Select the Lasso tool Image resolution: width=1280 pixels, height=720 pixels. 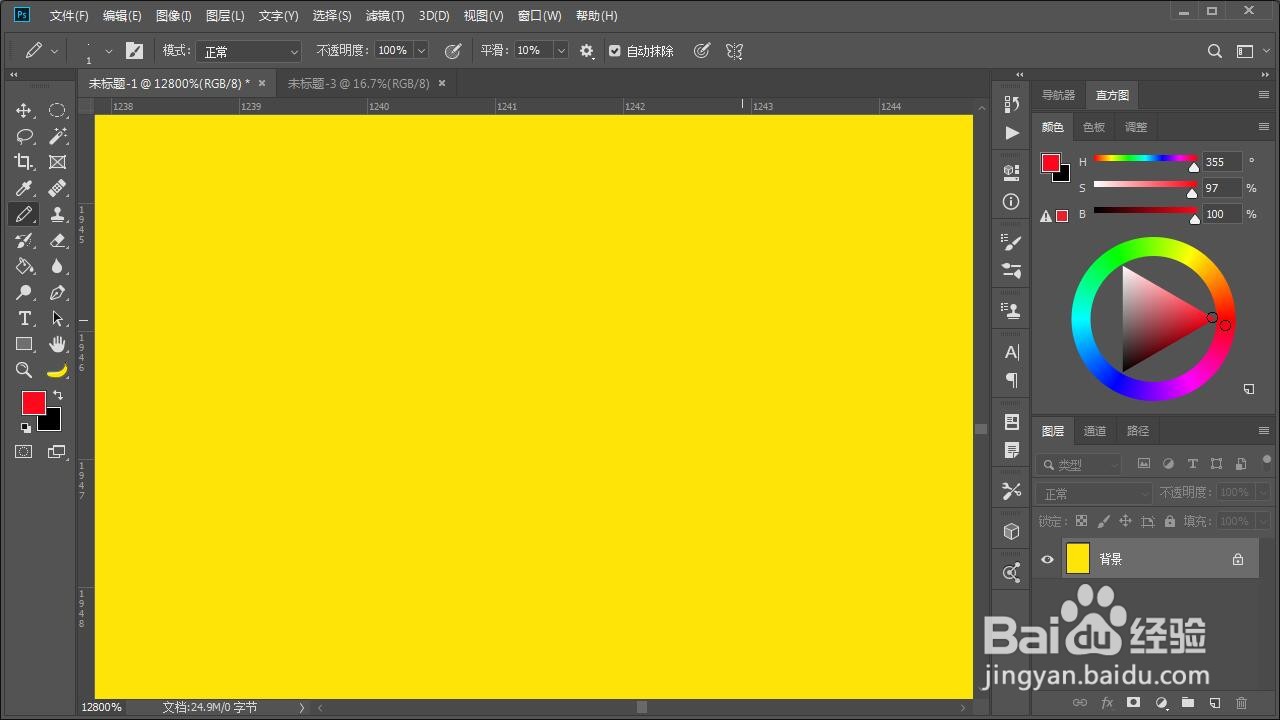pyautogui.click(x=24, y=136)
